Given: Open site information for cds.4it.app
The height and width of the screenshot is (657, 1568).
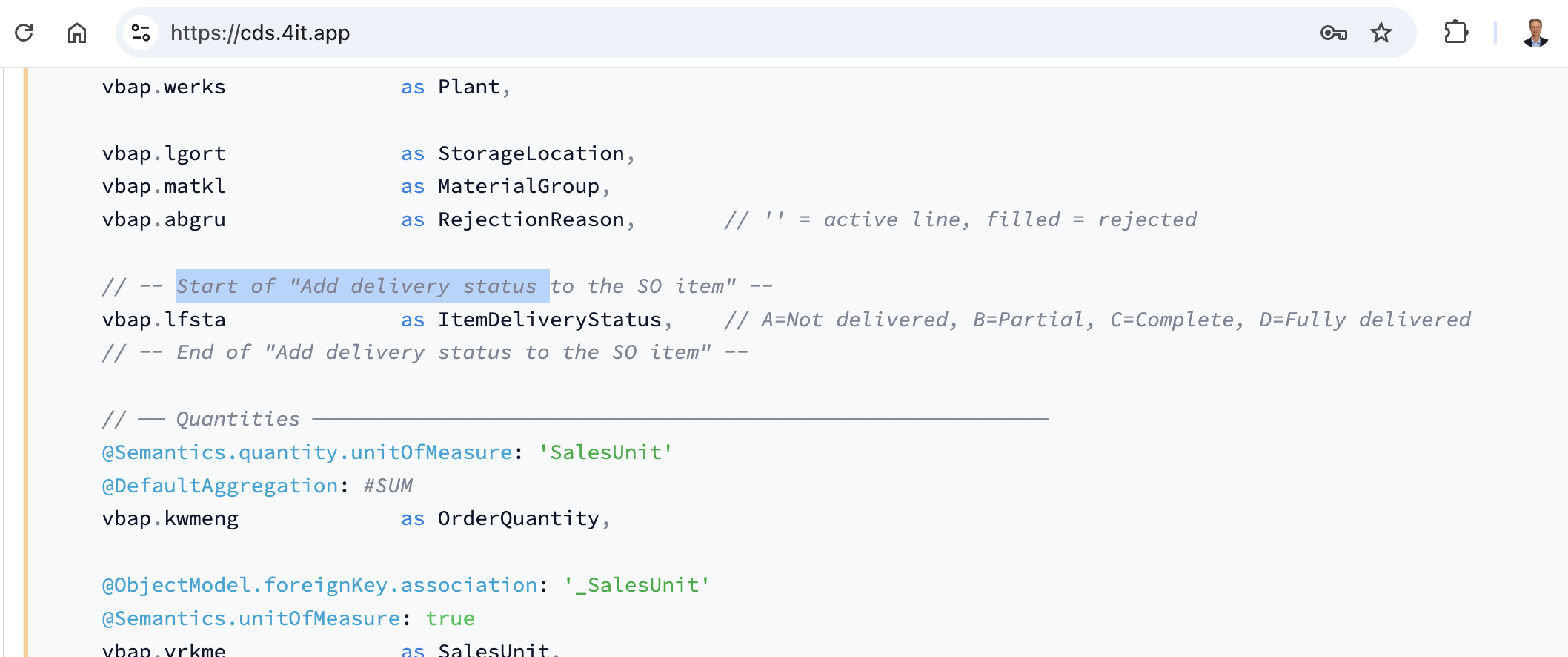Looking at the screenshot, I should (x=141, y=33).
